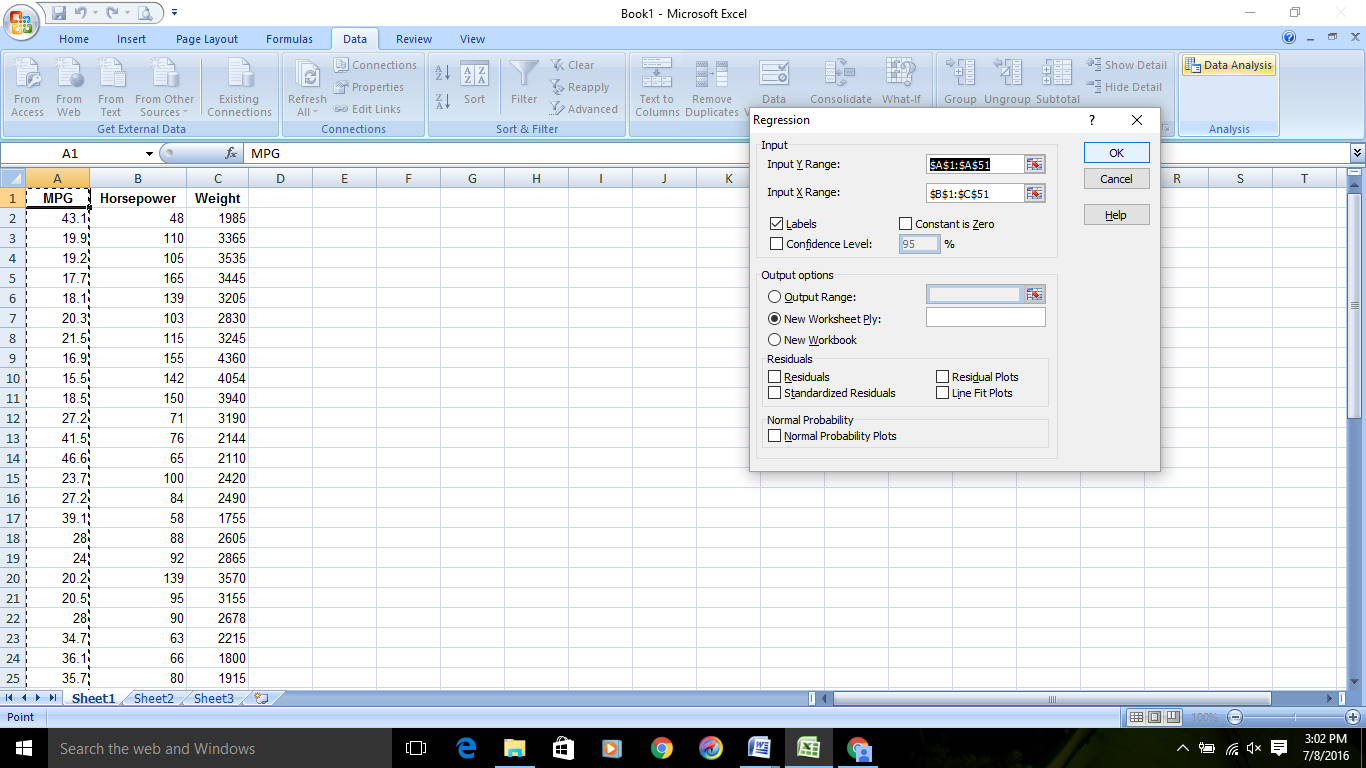Click the Input X Range collapse selector icon
This screenshot has width=1366, height=768.
(x=1034, y=193)
